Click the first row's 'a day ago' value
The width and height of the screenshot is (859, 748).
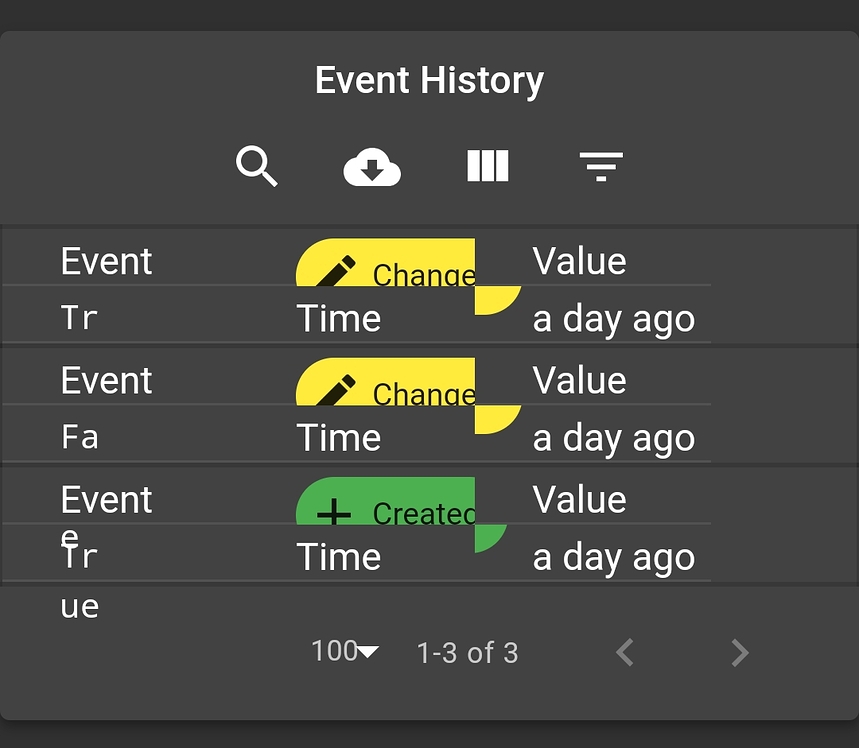[613, 320]
